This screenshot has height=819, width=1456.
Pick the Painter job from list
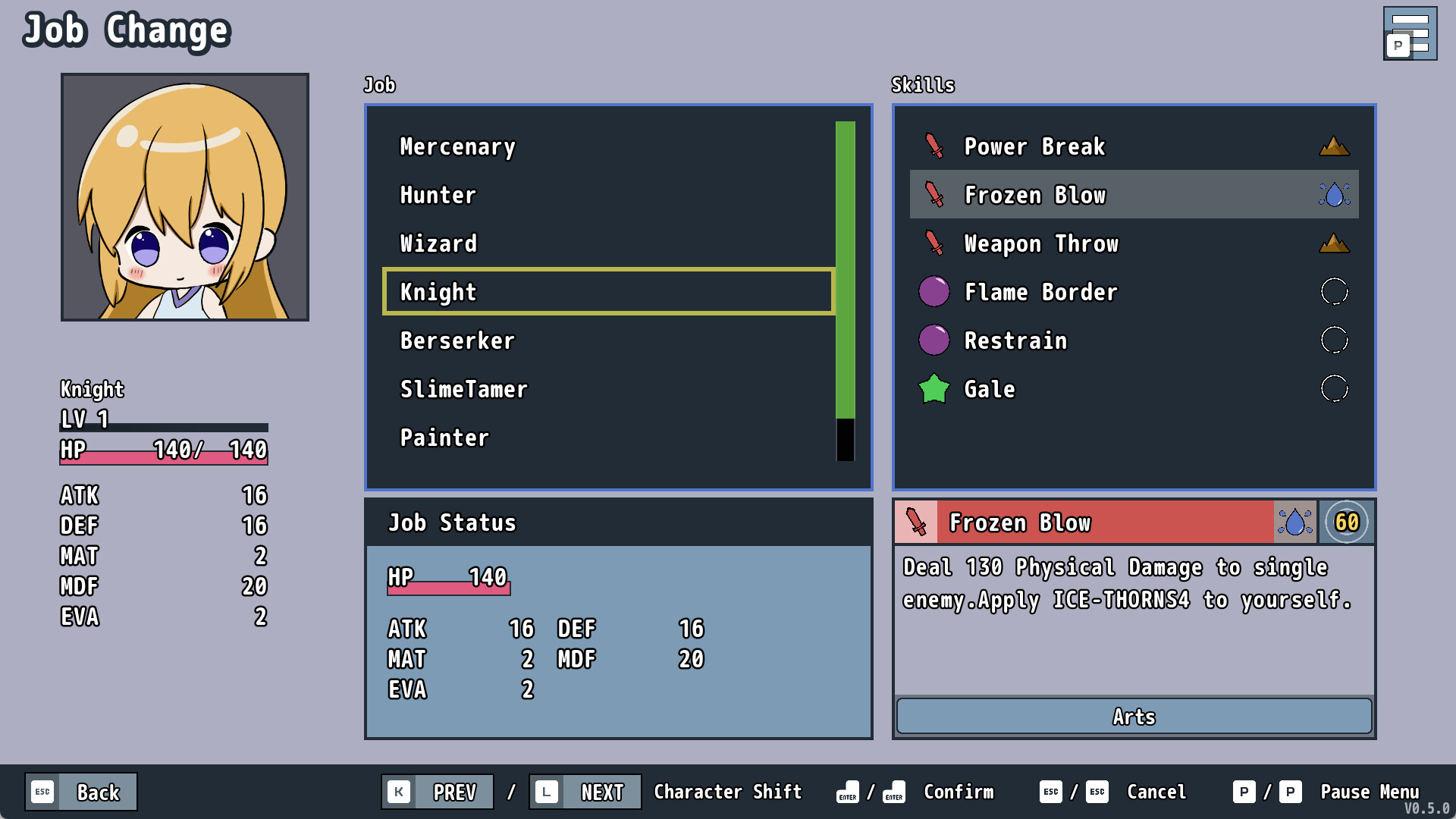444,438
